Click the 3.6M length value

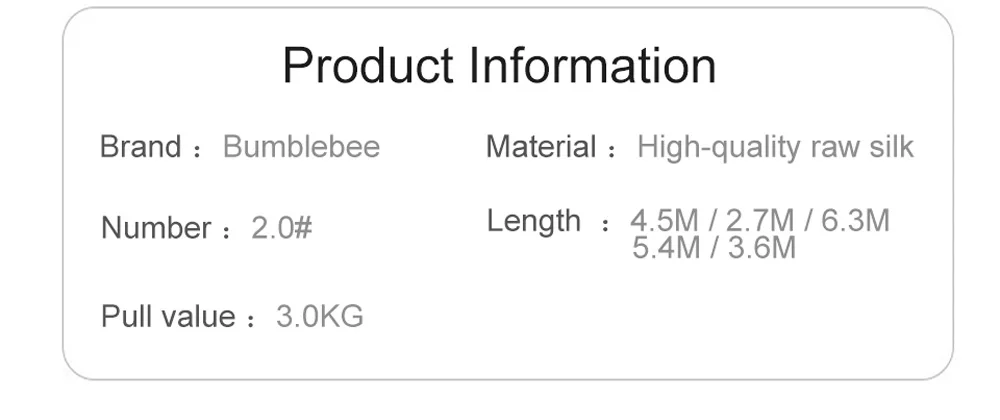click(762, 247)
